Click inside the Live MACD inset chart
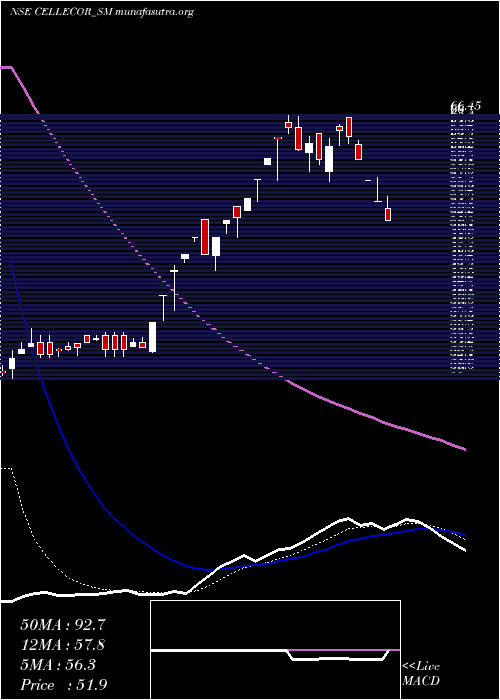The width and height of the screenshot is (500, 700). 275,650
